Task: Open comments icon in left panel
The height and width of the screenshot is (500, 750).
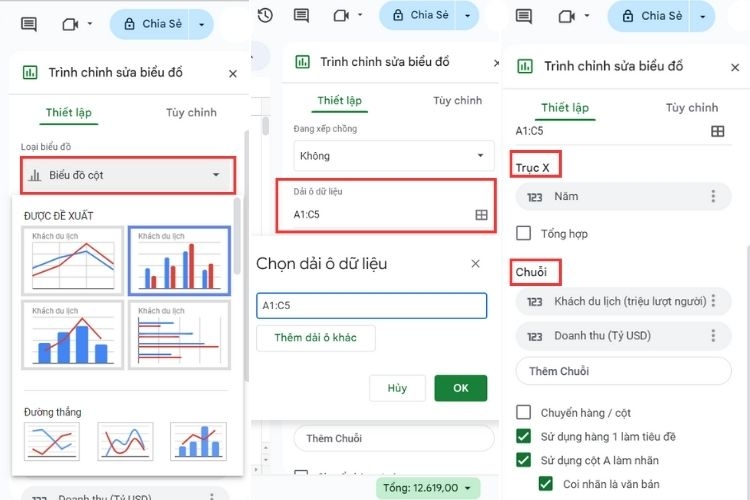Action: point(29,24)
